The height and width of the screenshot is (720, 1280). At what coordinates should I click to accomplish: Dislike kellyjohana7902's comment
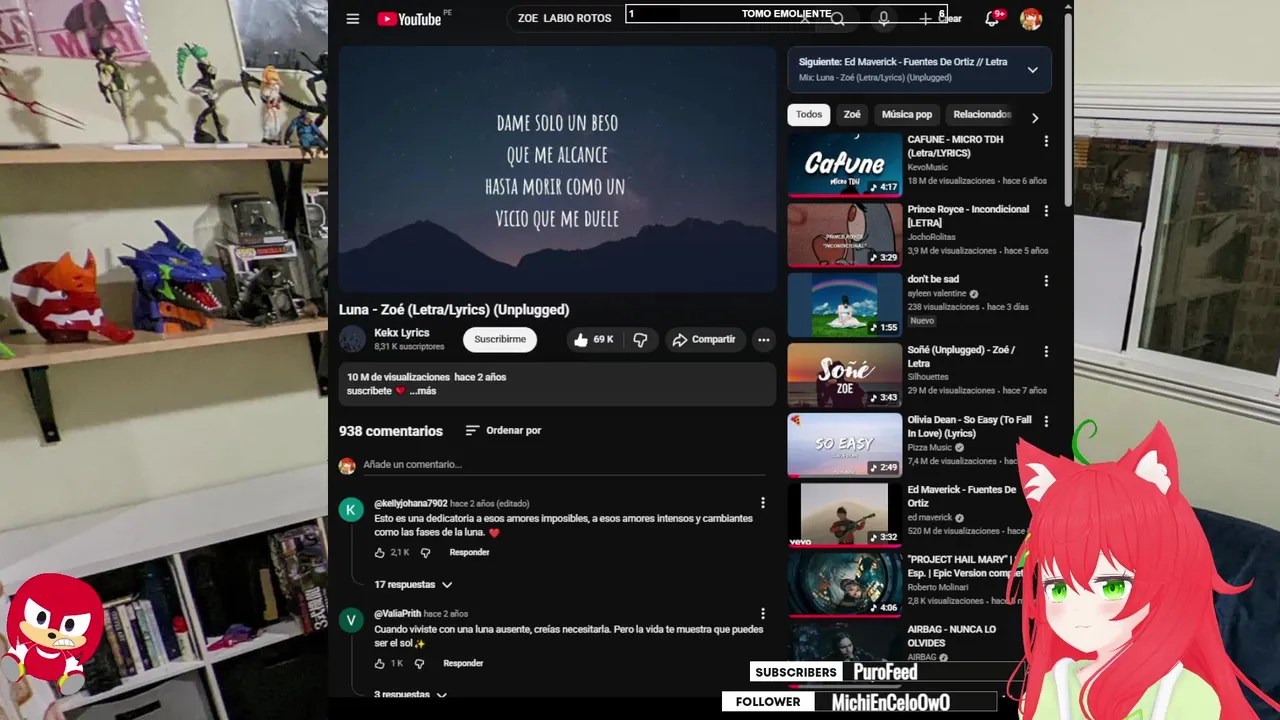425,553
